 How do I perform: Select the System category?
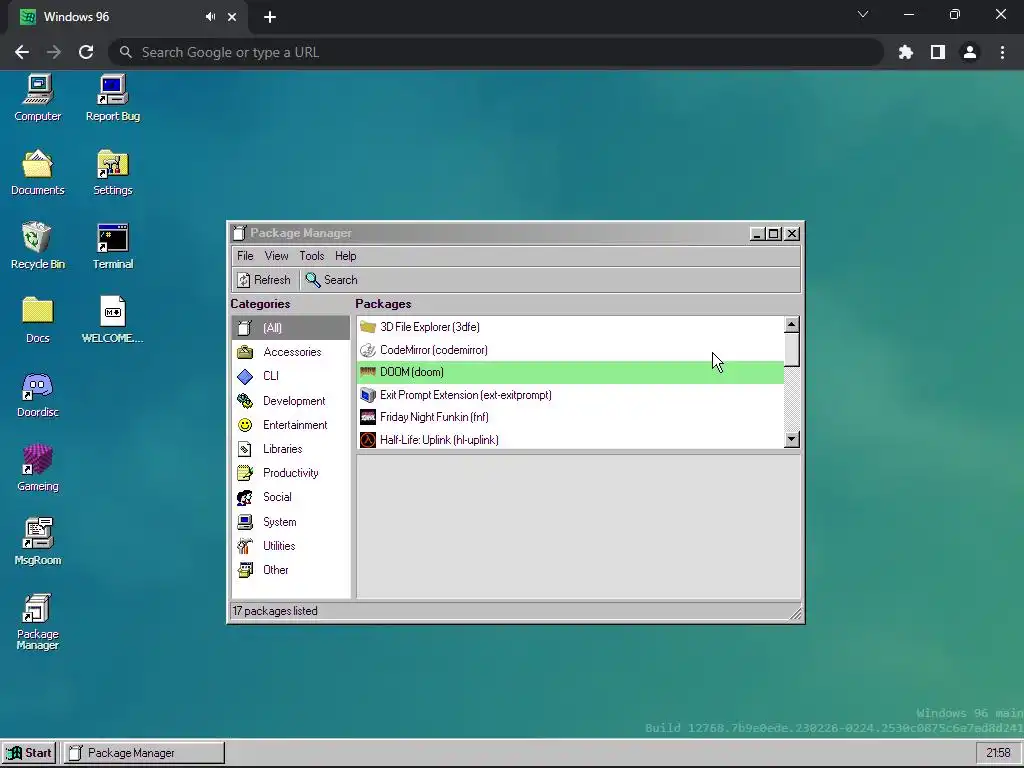291,522
